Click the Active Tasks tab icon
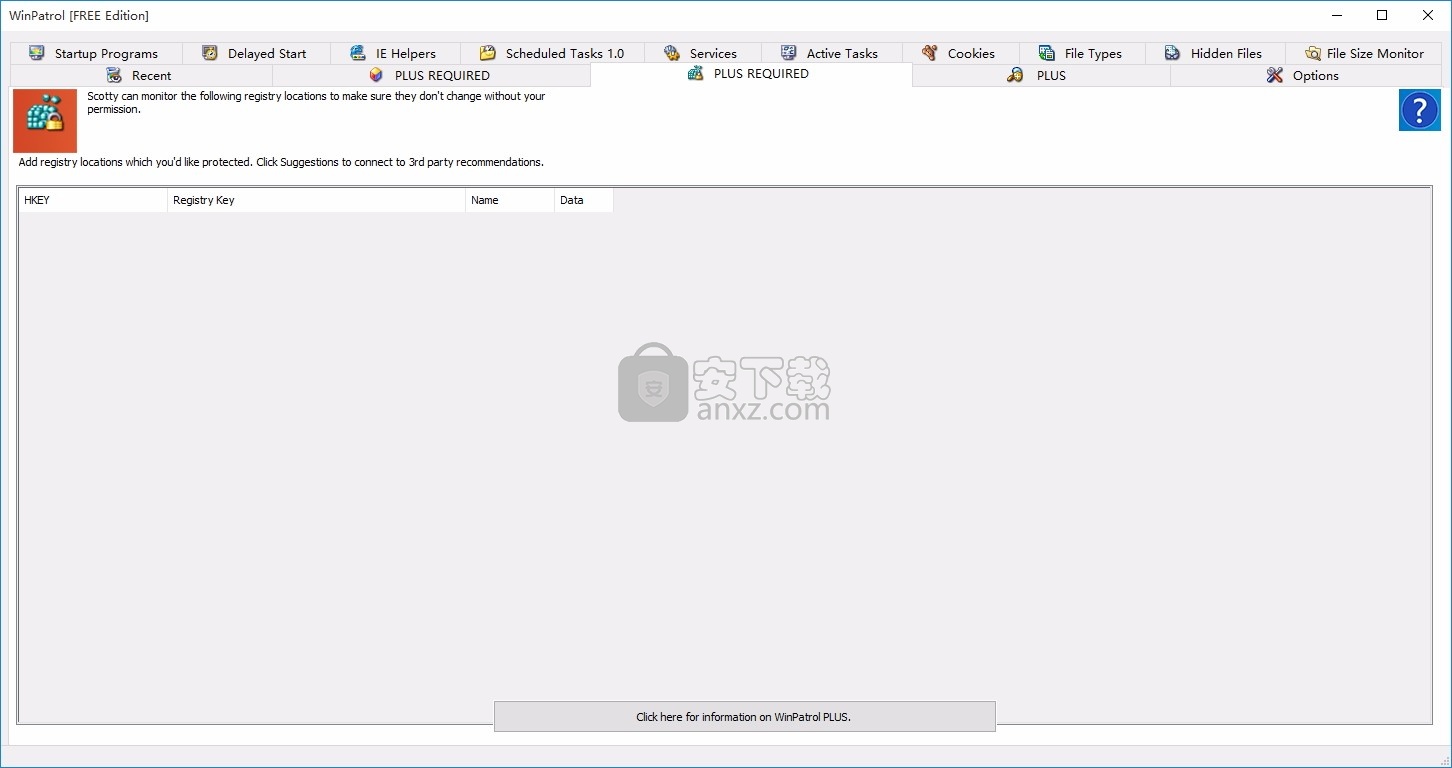The image size is (1452, 768). pyautogui.click(x=789, y=53)
